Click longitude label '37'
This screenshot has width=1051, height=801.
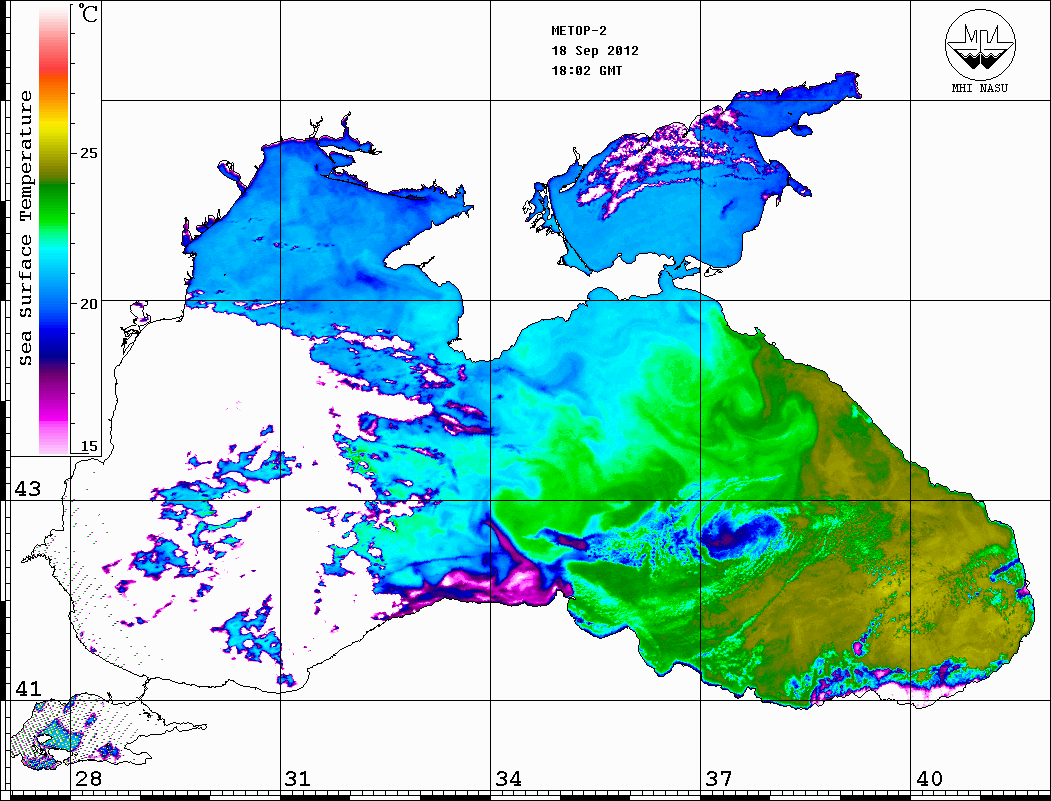click(719, 779)
